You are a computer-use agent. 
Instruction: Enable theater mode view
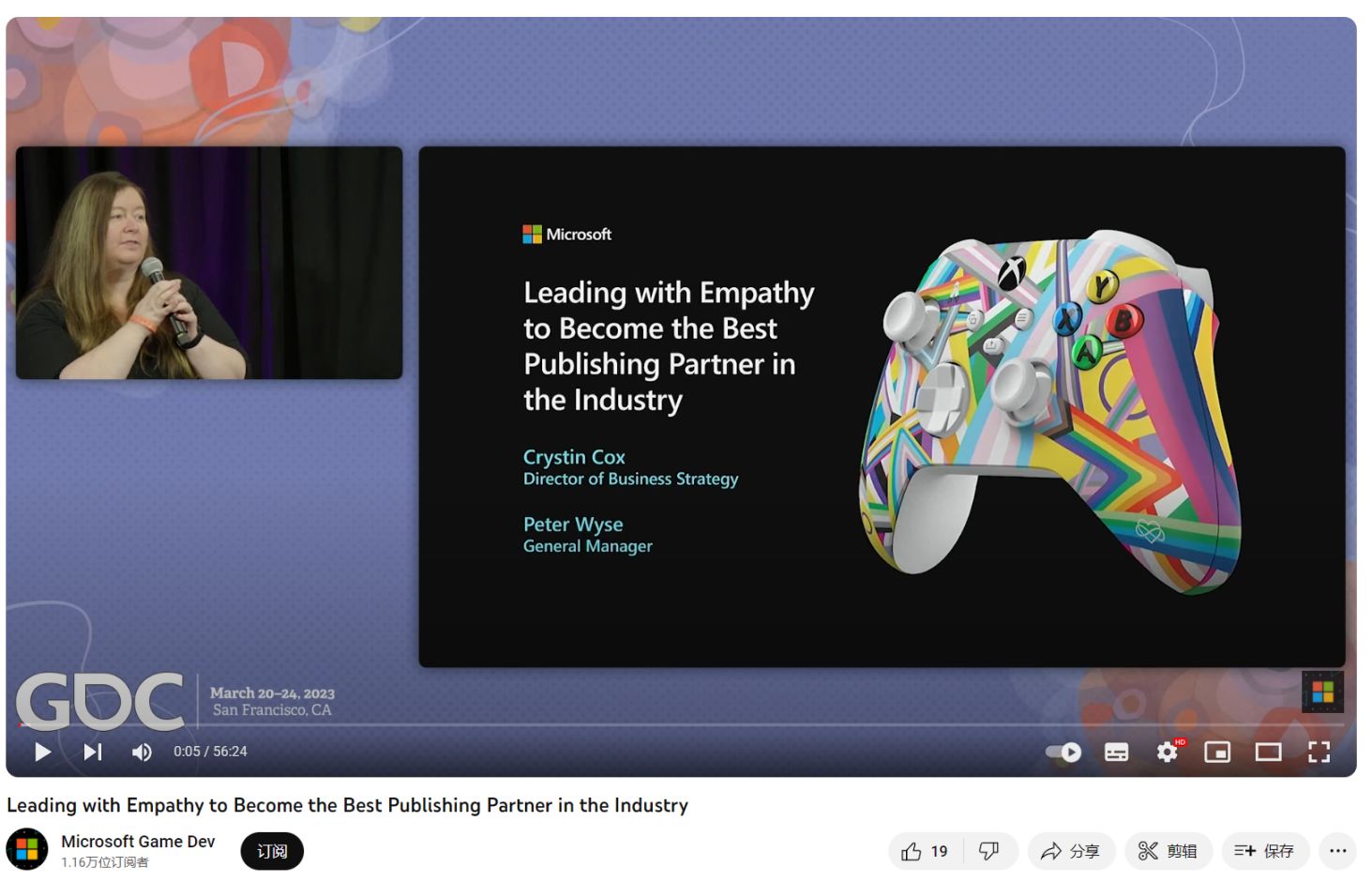(1268, 752)
